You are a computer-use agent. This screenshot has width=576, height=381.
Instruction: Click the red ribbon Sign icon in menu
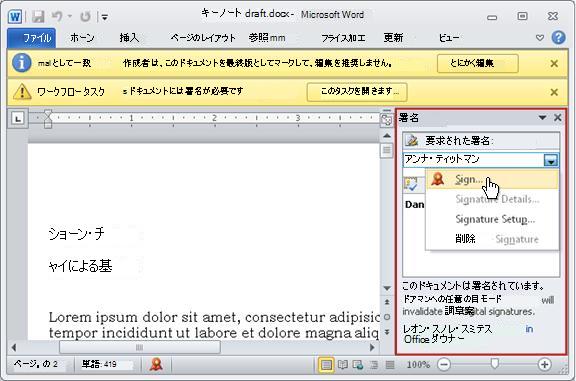tap(438, 179)
